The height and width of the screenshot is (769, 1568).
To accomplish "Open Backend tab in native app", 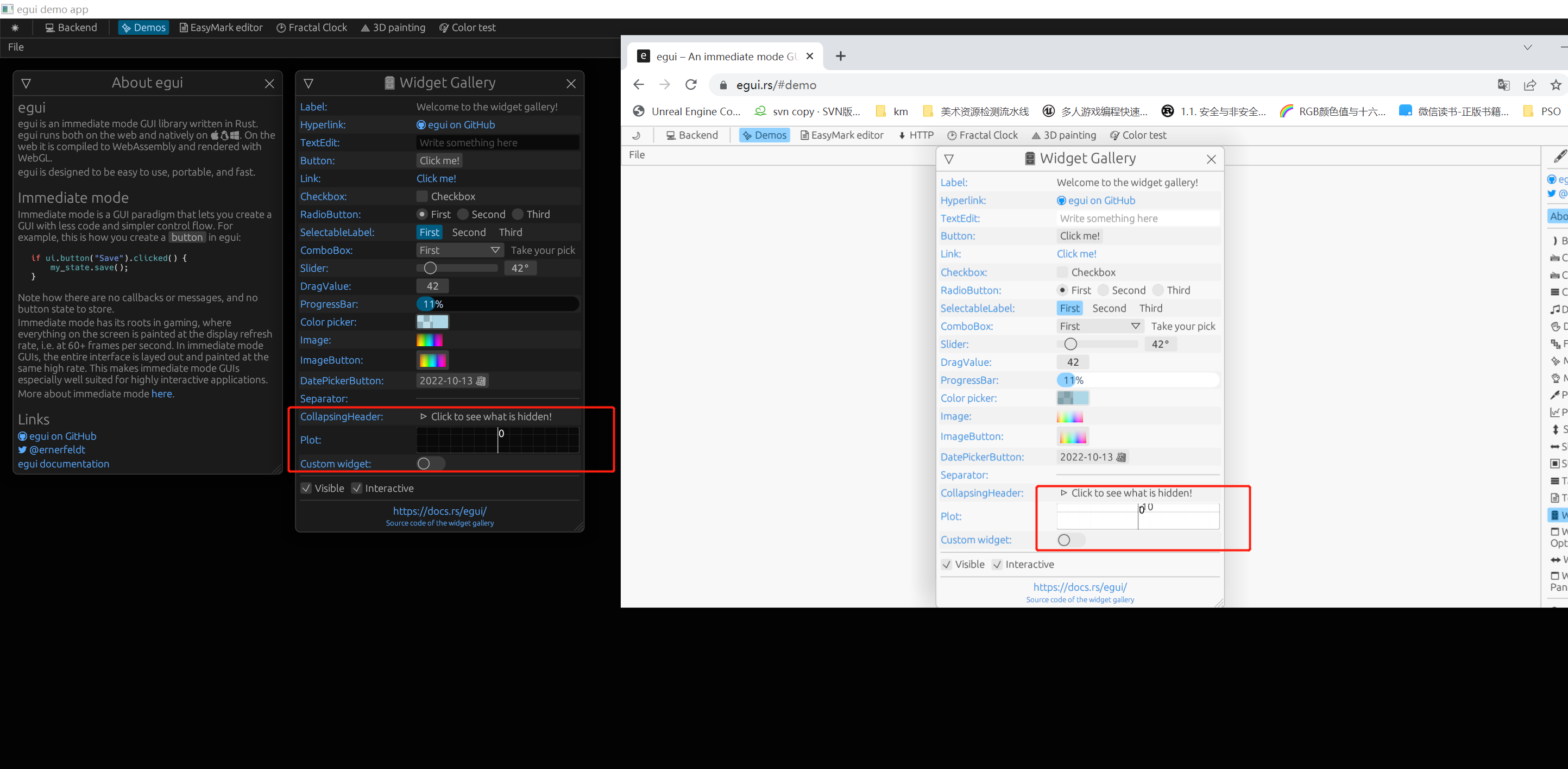I will click(71, 27).
